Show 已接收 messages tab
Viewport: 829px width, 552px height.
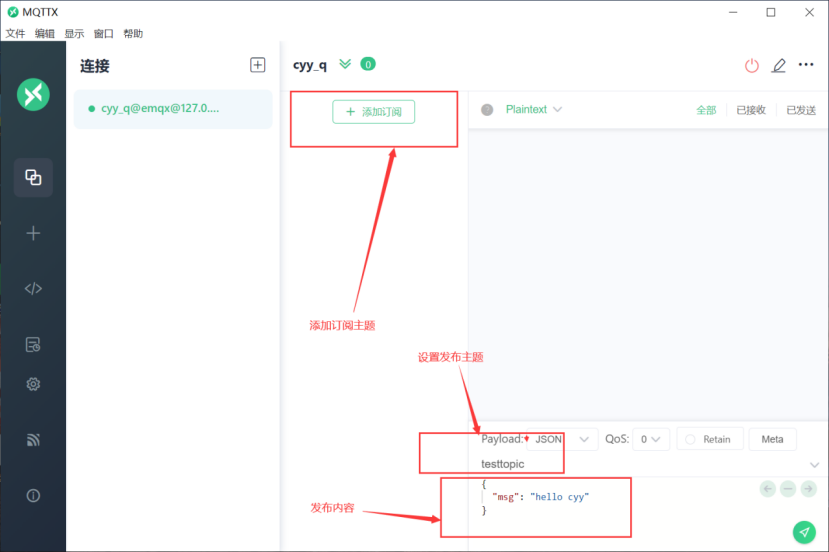(751, 110)
